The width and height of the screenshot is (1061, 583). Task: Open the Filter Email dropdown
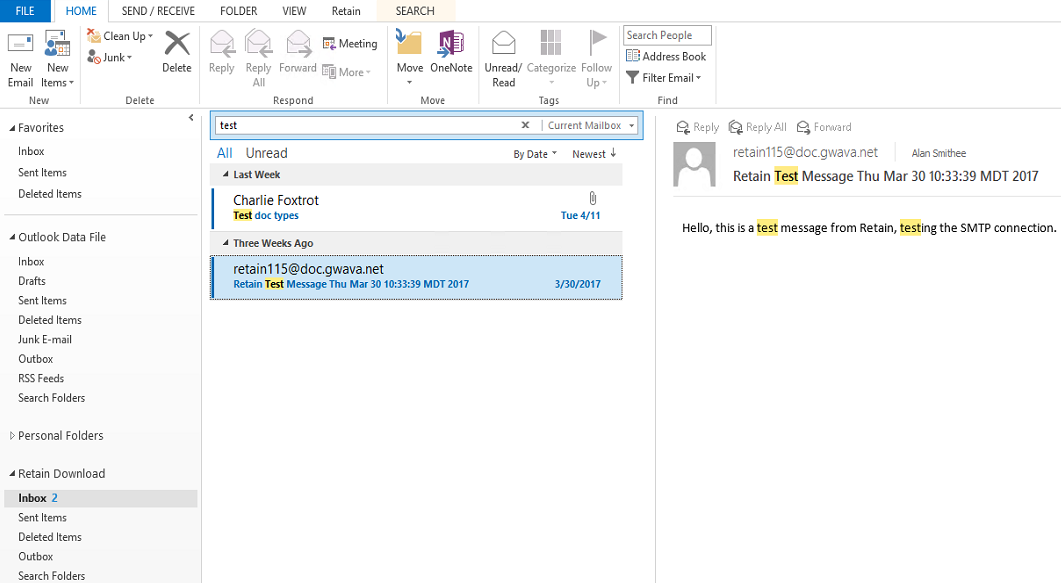(x=664, y=78)
